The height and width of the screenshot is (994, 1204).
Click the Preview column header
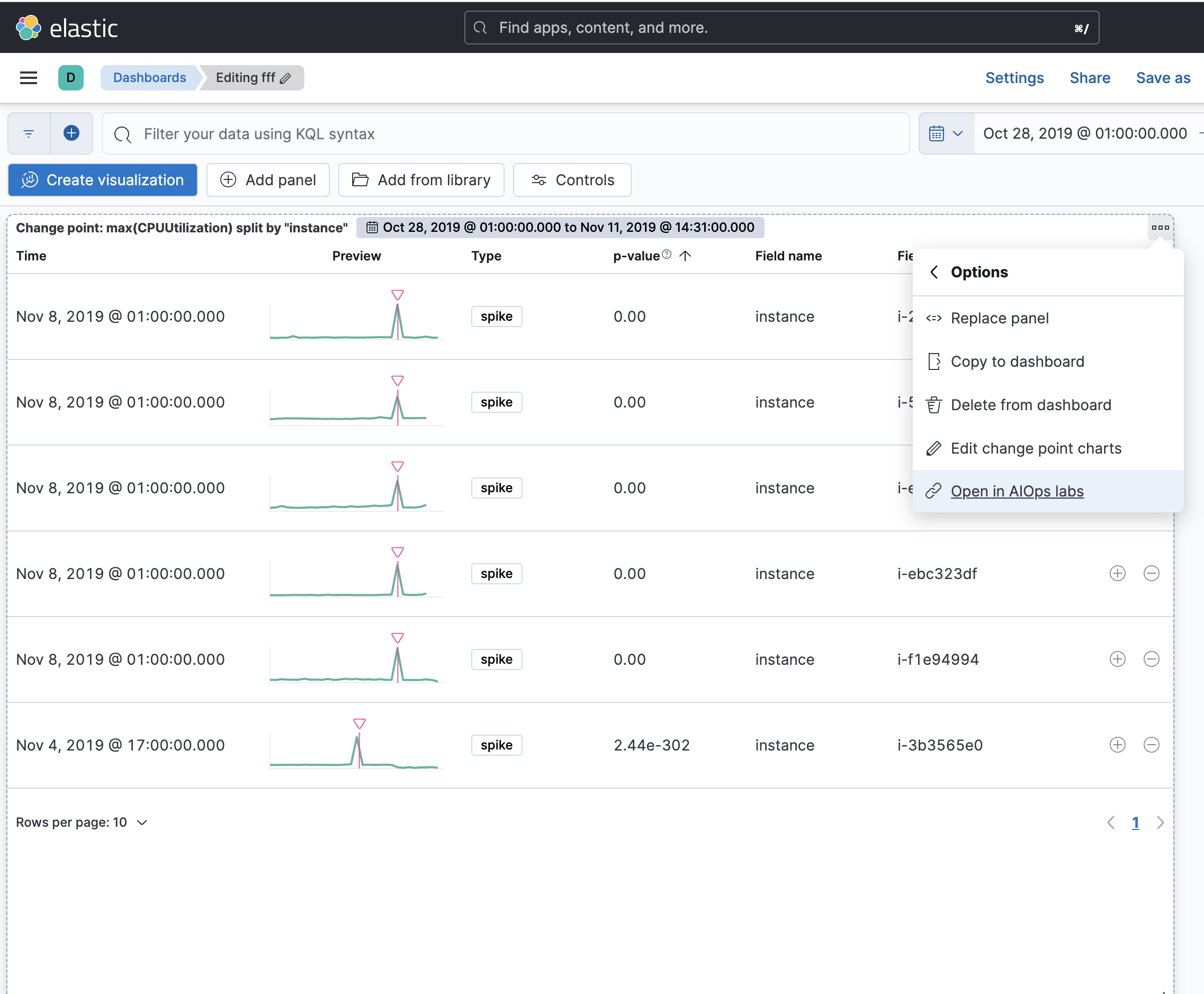(x=356, y=256)
